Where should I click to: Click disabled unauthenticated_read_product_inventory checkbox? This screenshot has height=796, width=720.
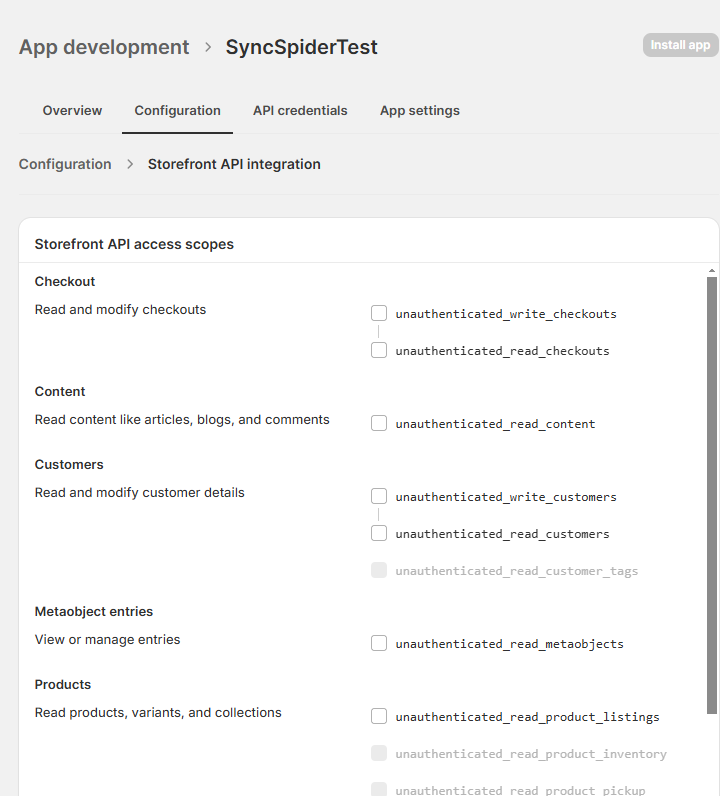tap(379, 753)
